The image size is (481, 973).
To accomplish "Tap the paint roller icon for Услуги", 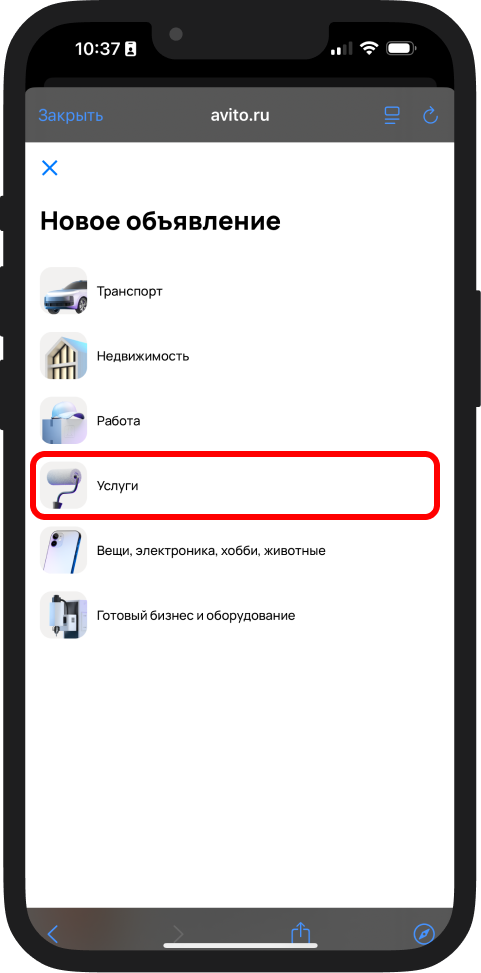I will 64,486.
